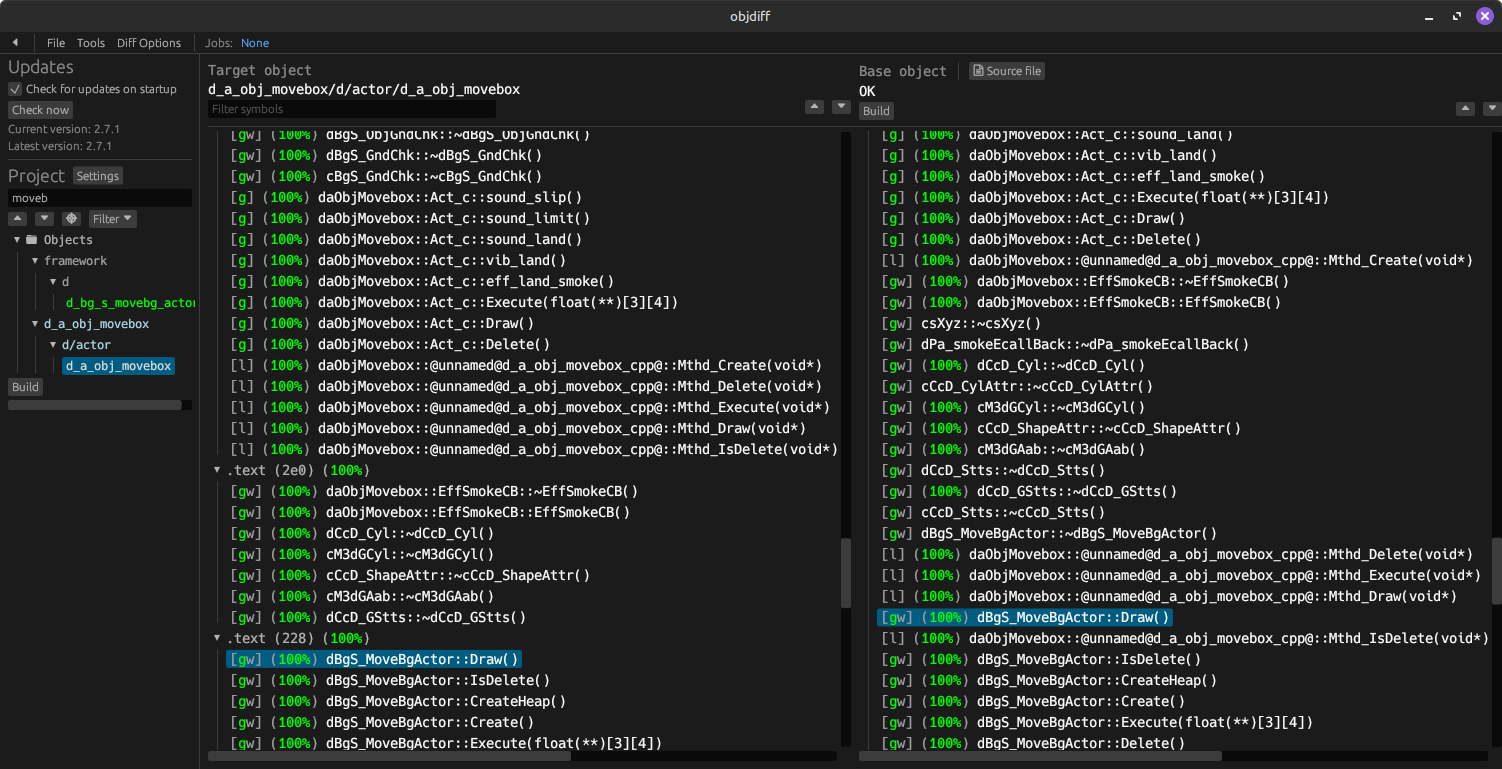Select target symbol Mthd_IsDelete(void*)

[534, 449]
